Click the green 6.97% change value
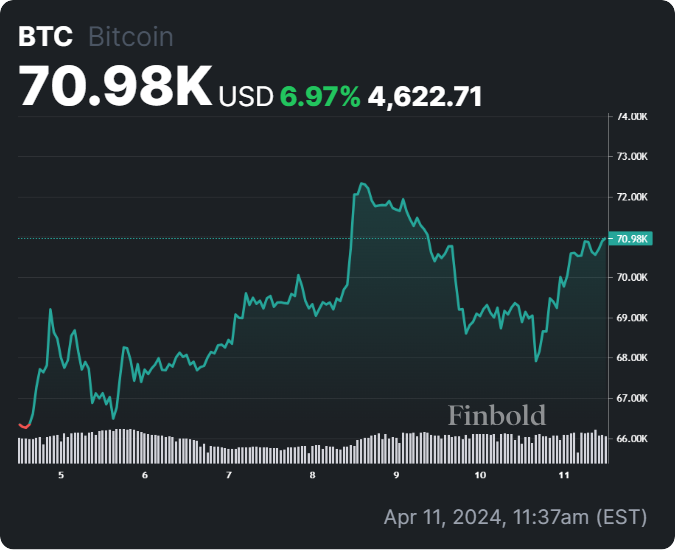The width and height of the screenshot is (675, 550). (320, 96)
